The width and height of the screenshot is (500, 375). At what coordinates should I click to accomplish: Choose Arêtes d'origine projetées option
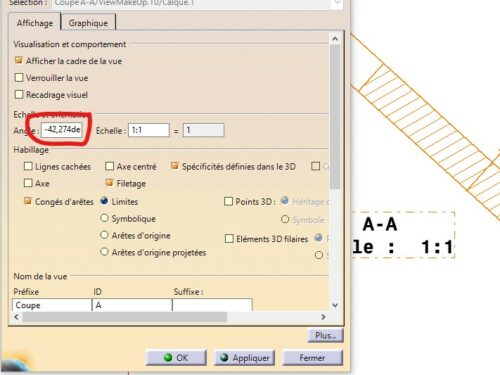click(104, 252)
